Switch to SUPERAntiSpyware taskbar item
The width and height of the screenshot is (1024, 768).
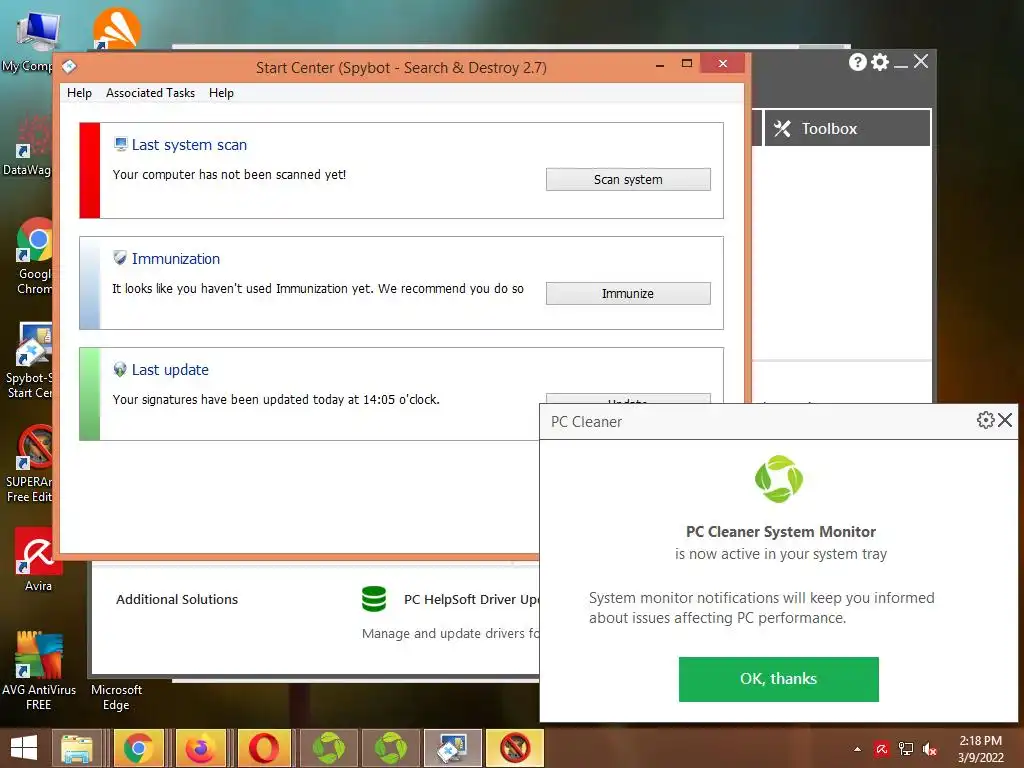515,748
